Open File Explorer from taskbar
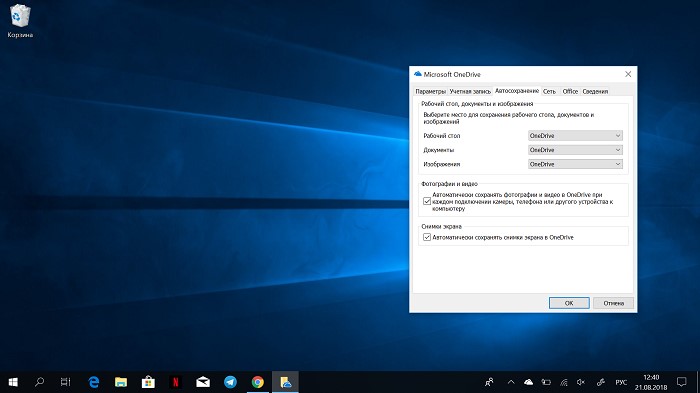Image resolution: width=700 pixels, height=393 pixels. pos(121,382)
